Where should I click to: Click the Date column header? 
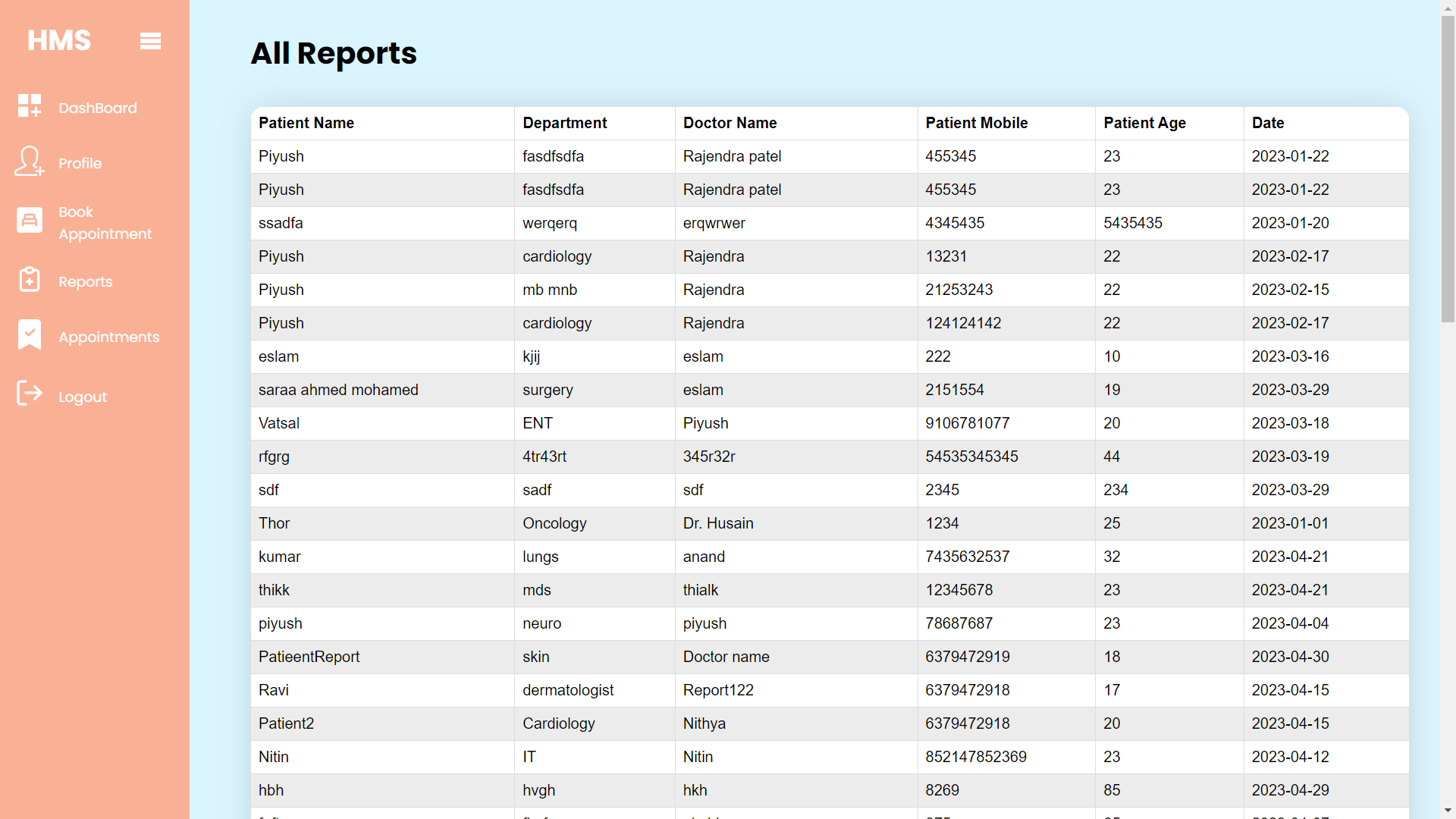(1267, 123)
